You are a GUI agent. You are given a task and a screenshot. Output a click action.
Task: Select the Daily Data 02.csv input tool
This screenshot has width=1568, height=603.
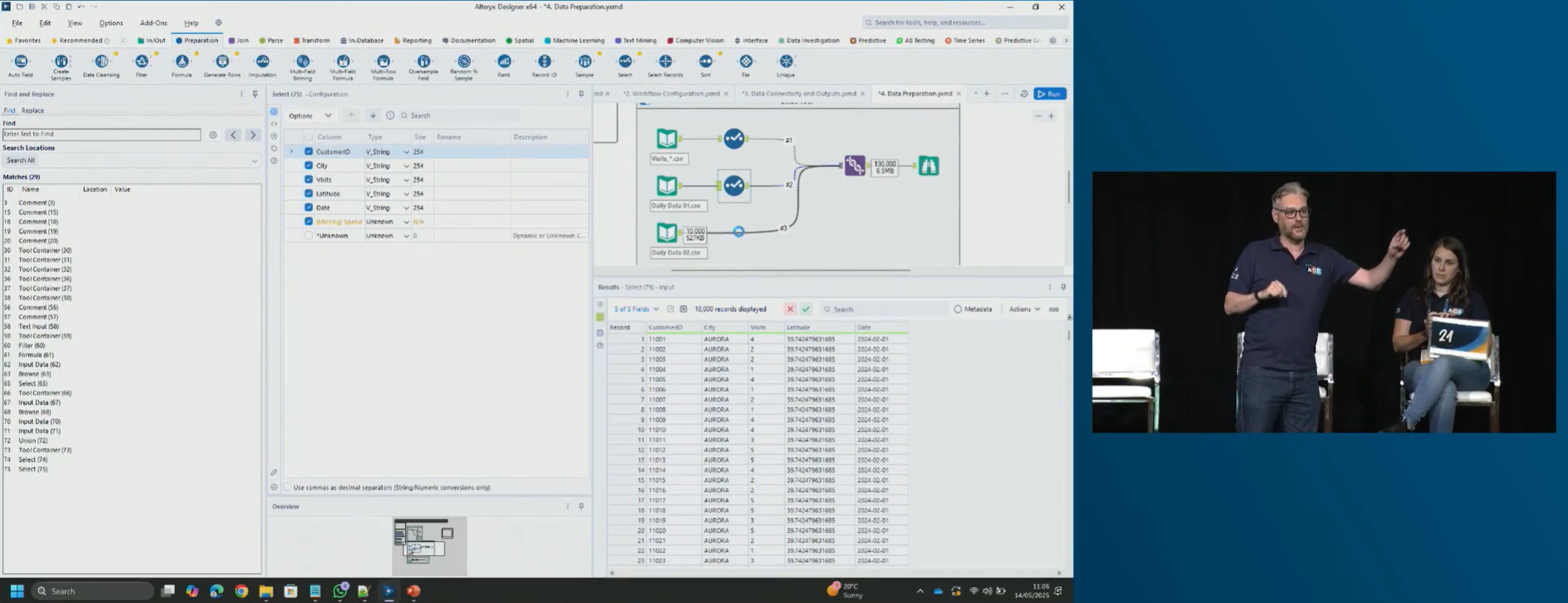tap(666, 232)
